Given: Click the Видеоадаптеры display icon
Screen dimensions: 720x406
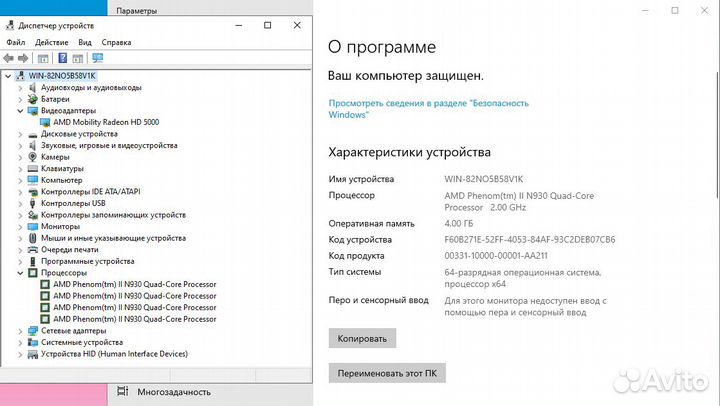Looking at the screenshot, I should pos(33,111).
